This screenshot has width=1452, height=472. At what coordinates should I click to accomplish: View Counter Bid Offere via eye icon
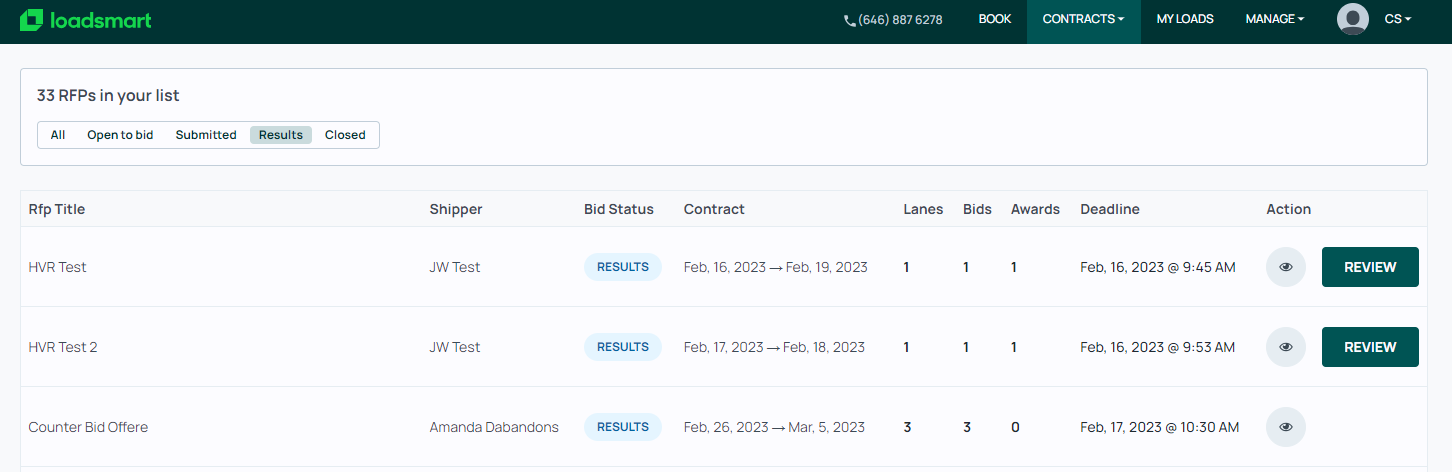[1286, 427]
